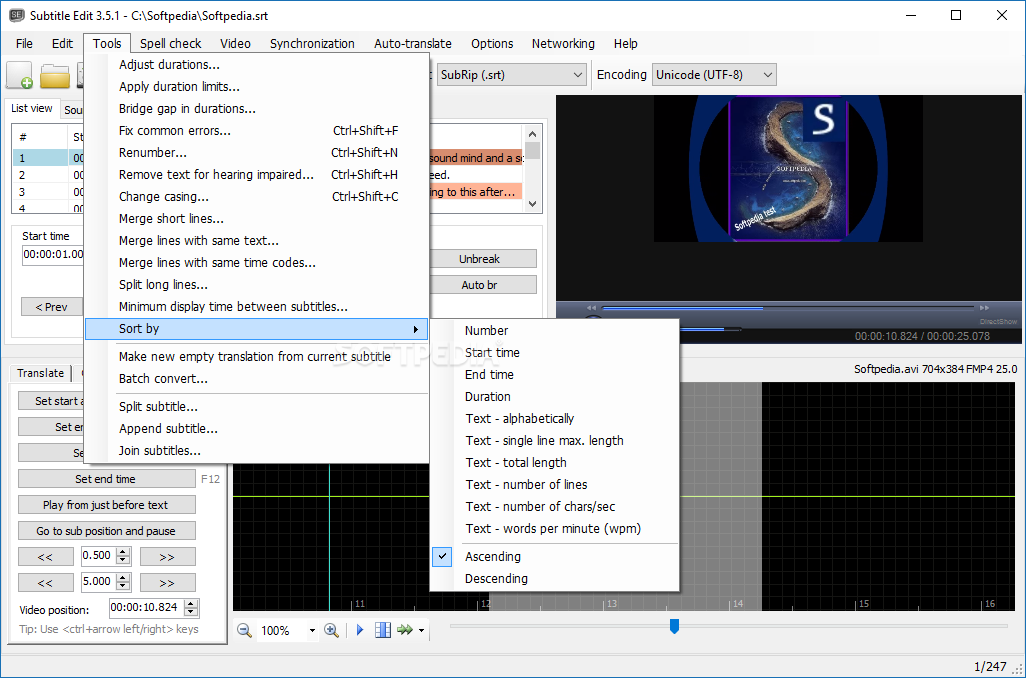Decrease the 5.000 seconds stepper value
Image resolution: width=1026 pixels, height=678 pixels.
pyautogui.click(x=123, y=586)
